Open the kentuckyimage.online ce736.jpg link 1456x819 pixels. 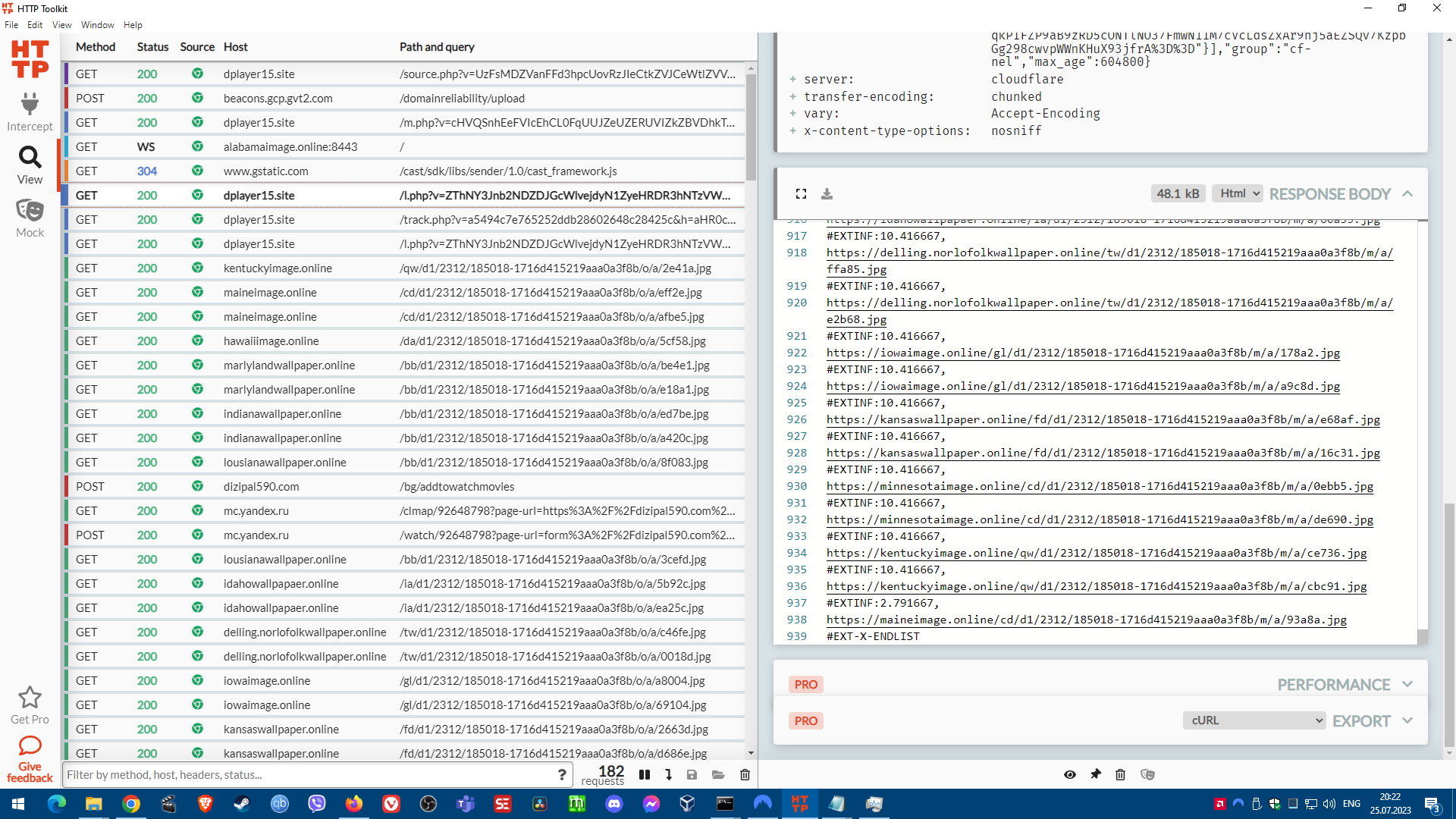(1096, 553)
